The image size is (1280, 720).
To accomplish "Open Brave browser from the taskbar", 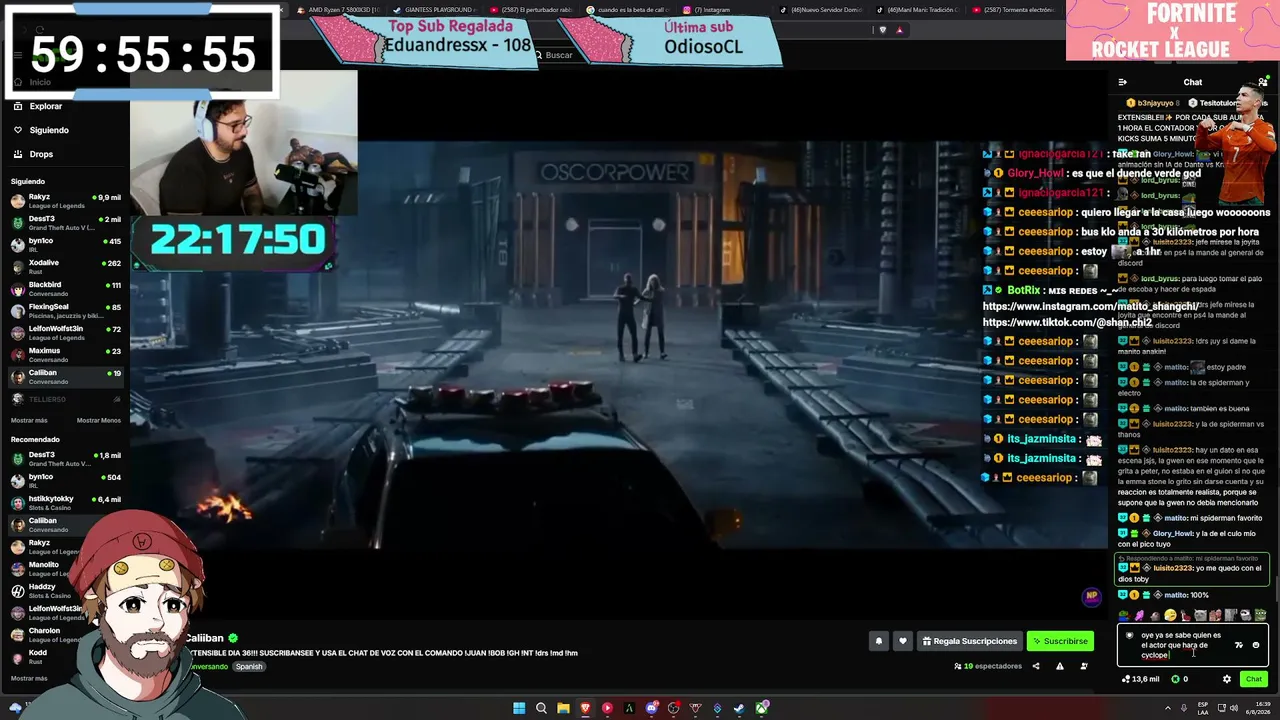I will [585, 708].
